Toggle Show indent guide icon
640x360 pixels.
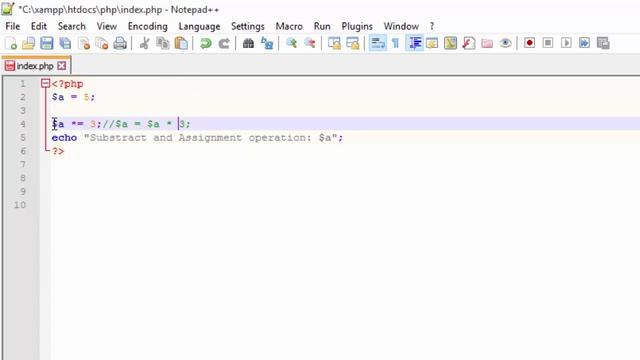coord(414,43)
